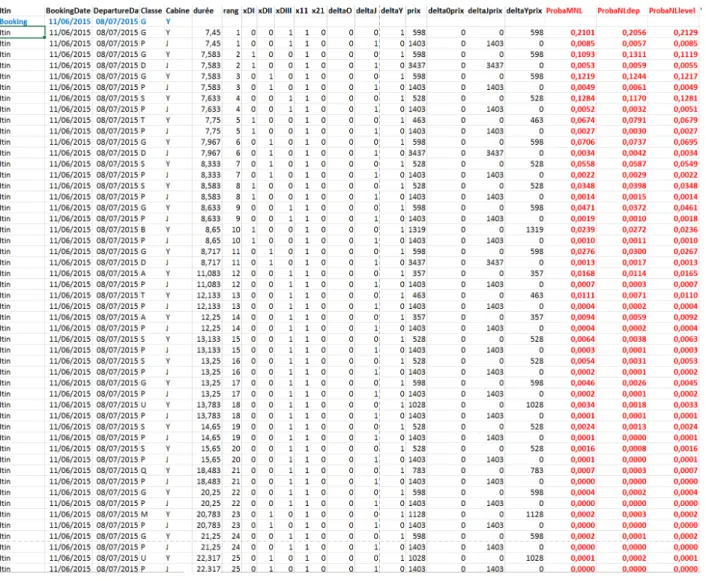Click the ProbaMNL value 0,1219

[583, 76]
